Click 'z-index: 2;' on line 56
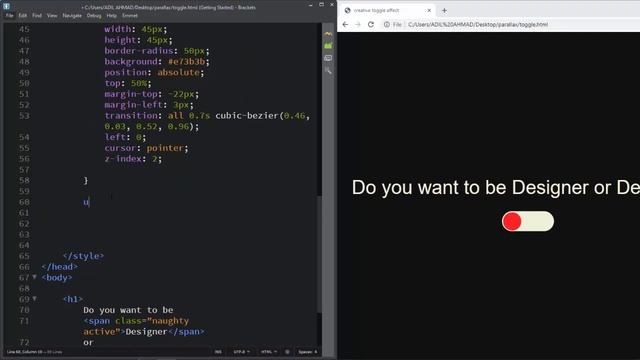This screenshot has width=640, height=360. [133, 159]
